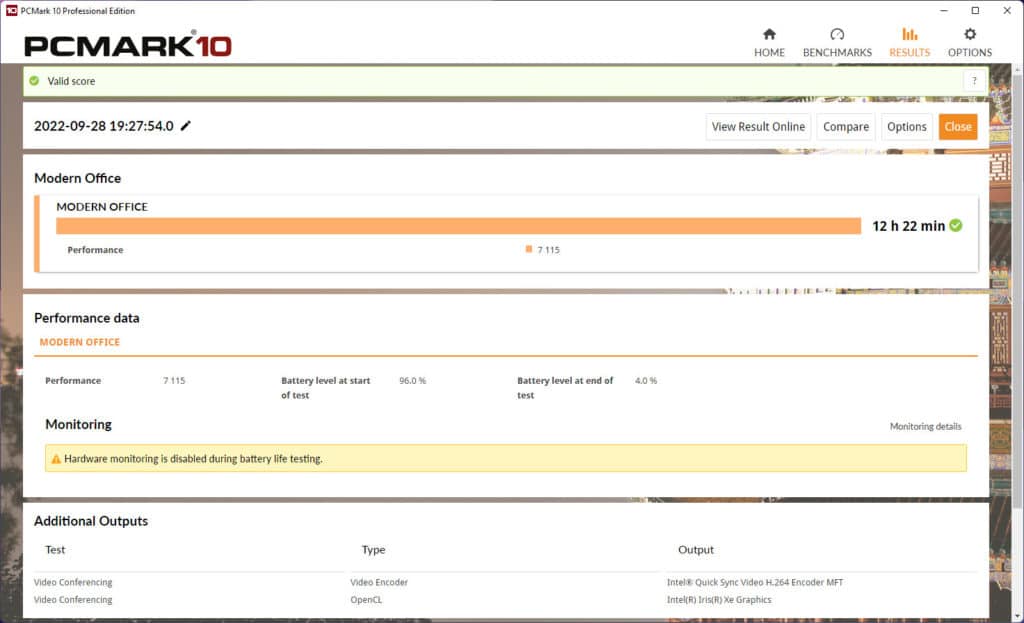This screenshot has height=623, width=1024.
Task: Open Options via the gear icon
Action: pyautogui.click(x=969, y=34)
